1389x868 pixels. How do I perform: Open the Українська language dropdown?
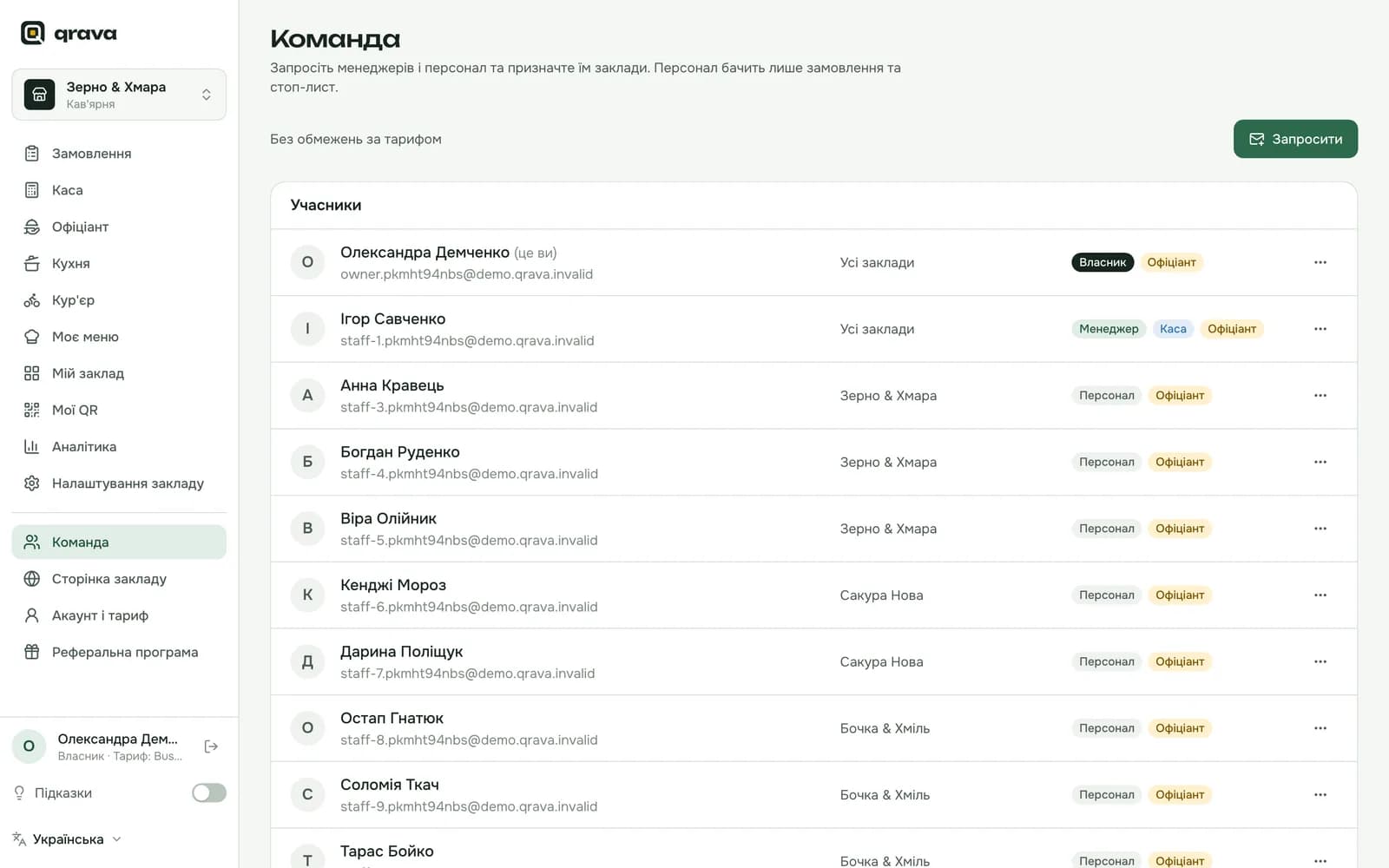[68, 839]
